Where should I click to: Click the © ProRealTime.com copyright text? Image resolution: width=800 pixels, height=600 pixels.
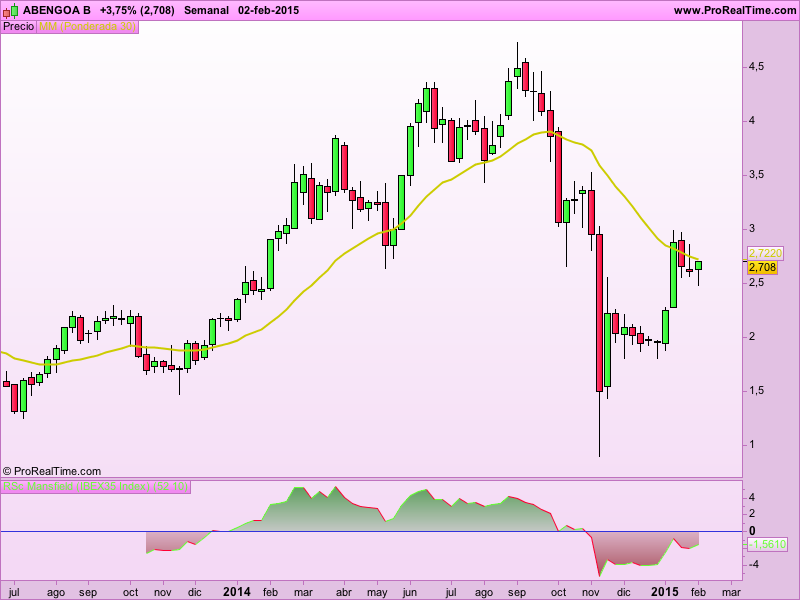pyautogui.click(x=52, y=471)
